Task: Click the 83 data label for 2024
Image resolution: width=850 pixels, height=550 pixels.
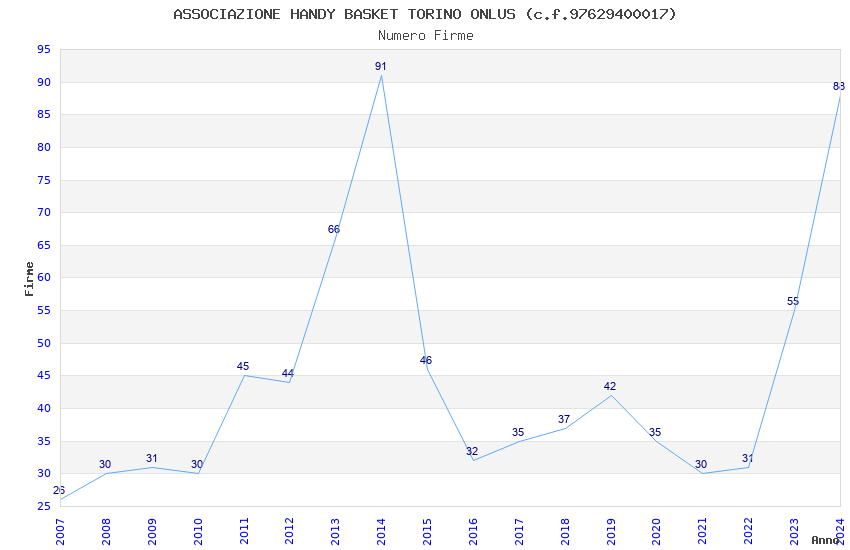Action: (839, 86)
